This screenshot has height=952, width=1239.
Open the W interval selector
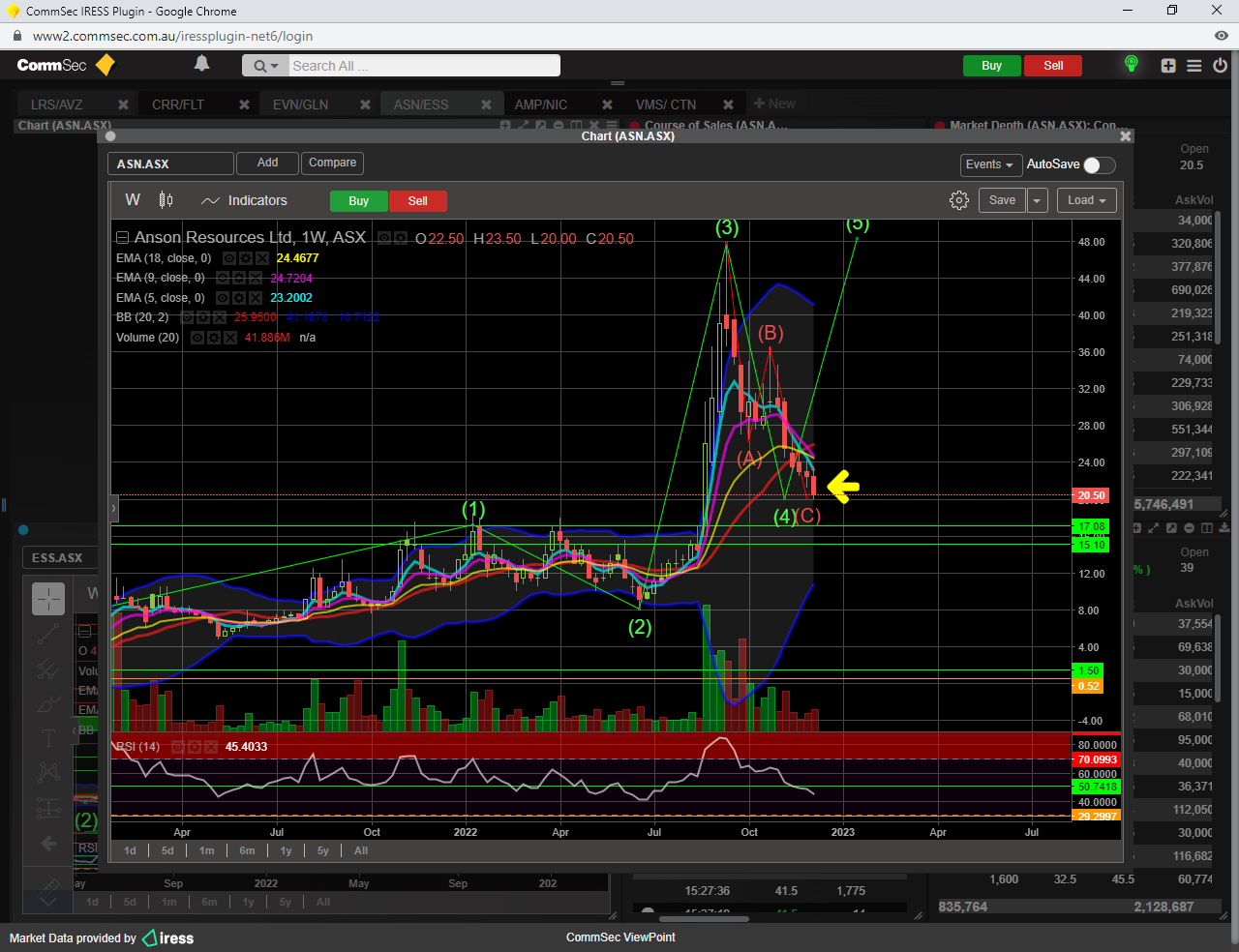(133, 200)
